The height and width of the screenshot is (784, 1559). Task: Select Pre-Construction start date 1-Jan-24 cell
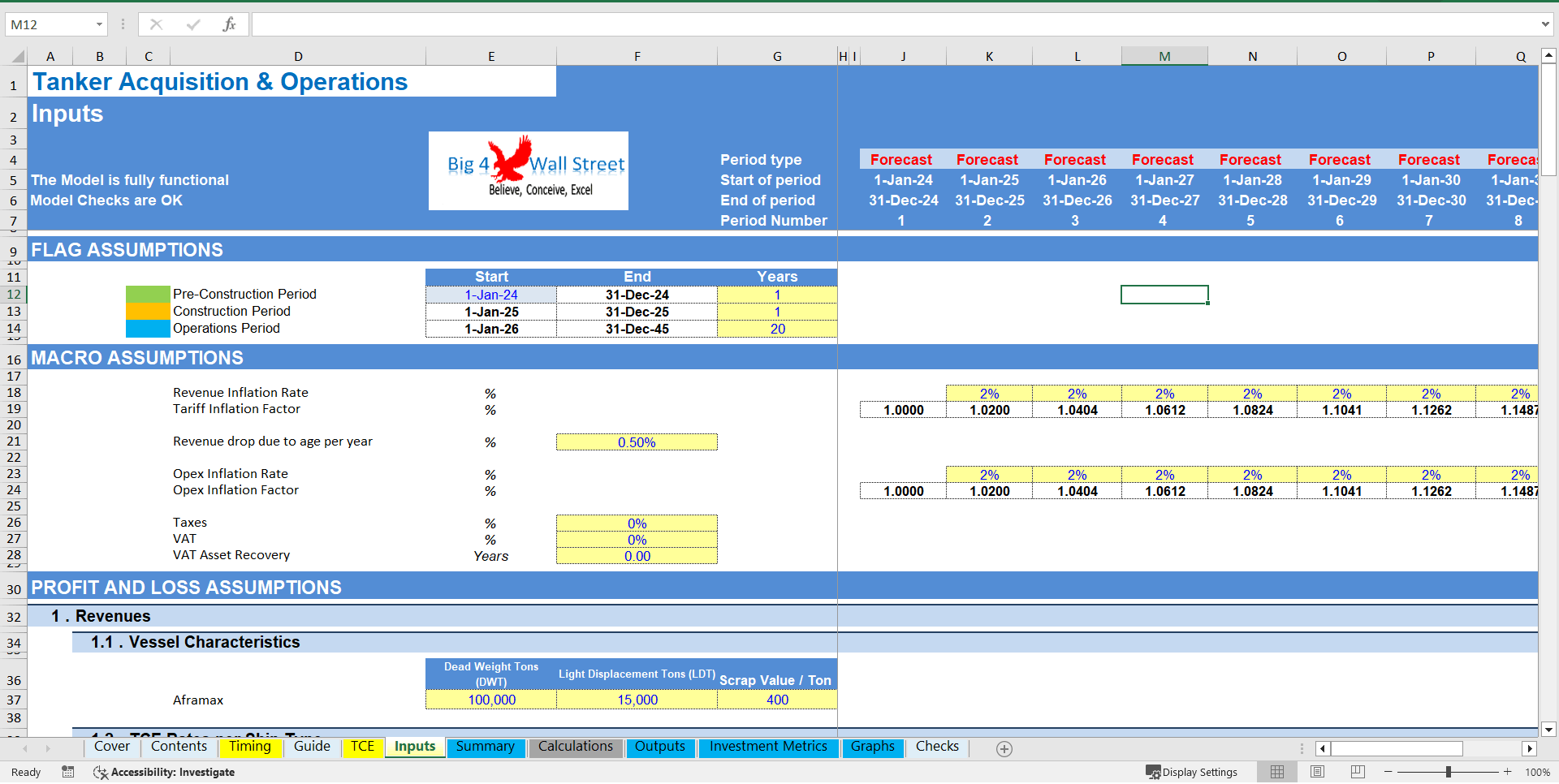coord(491,295)
